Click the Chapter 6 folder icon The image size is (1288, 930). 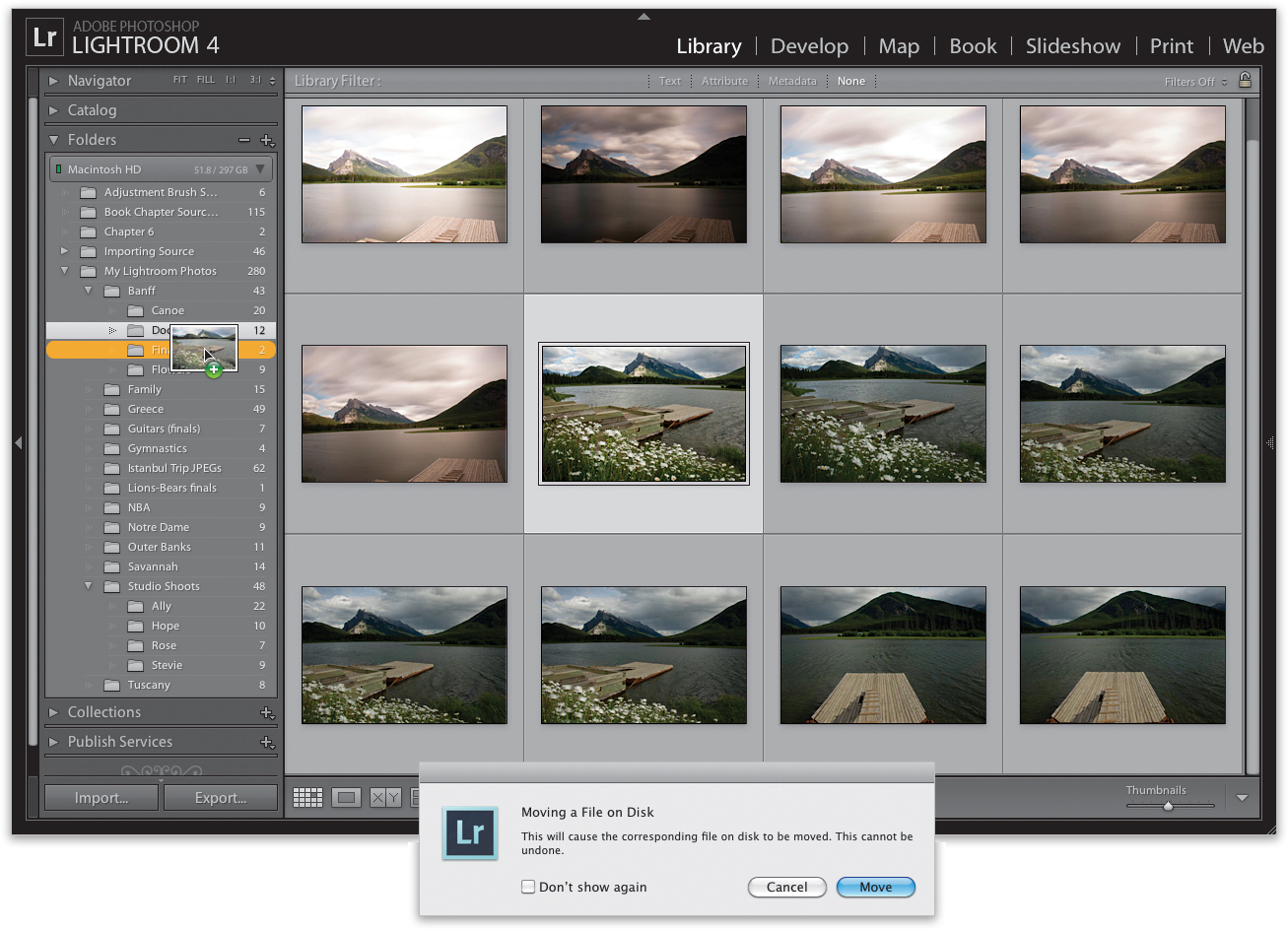89,232
